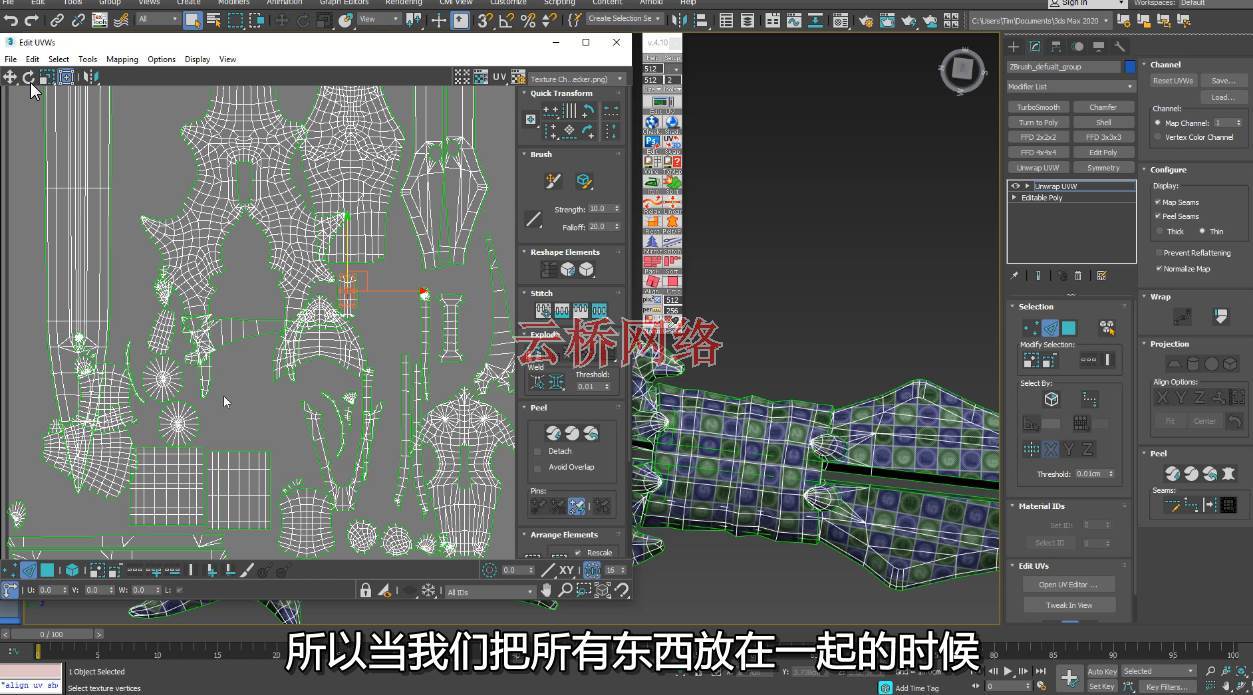Click the Reset UVWs button
The image size is (1253, 695).
tap(1172, 81)
